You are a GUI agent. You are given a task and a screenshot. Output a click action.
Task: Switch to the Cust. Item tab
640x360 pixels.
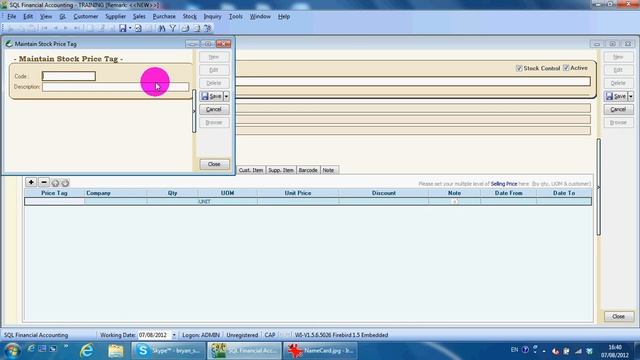pos(251,170)
